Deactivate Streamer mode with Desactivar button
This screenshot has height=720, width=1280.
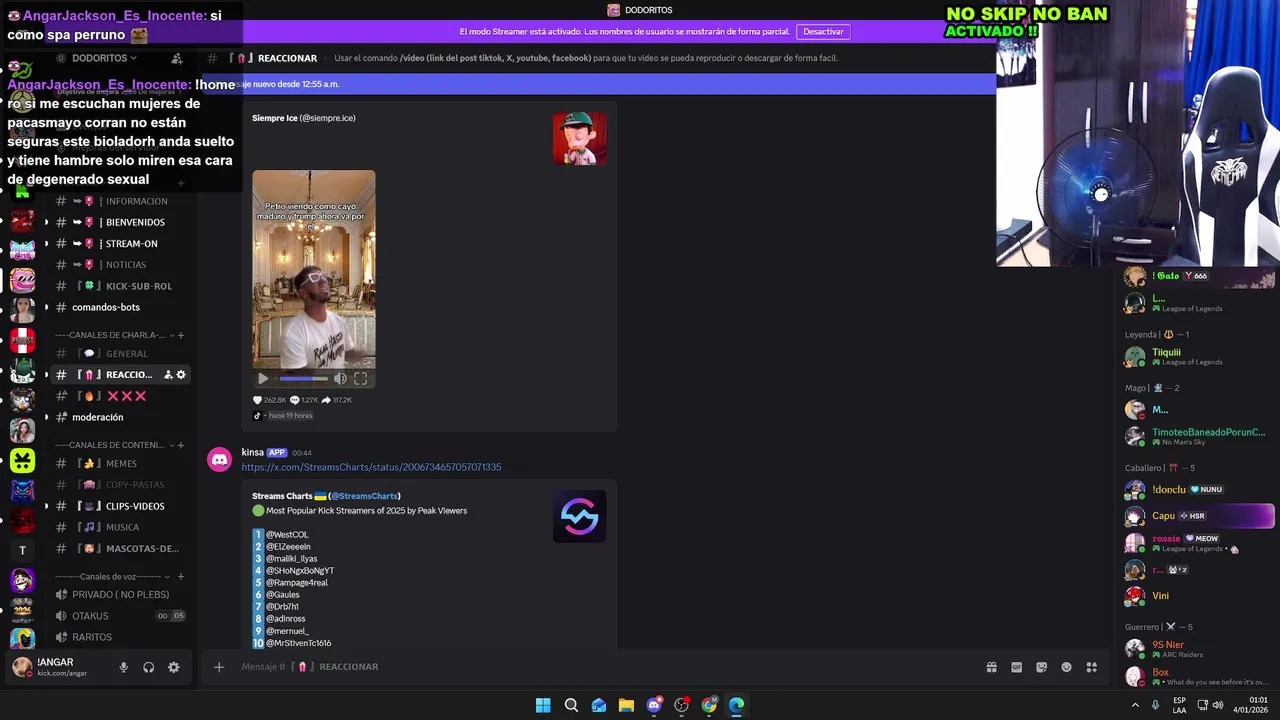(x=824, y=32)
